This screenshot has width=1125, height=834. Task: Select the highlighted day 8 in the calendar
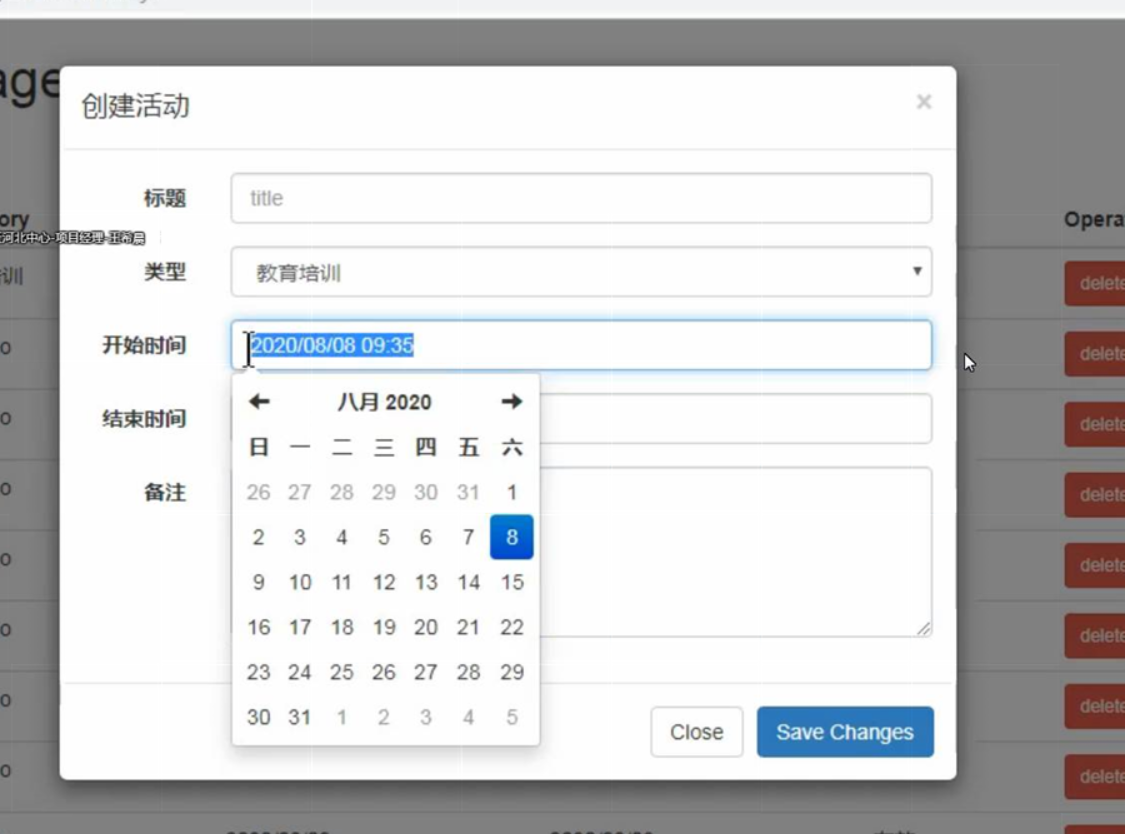click(x=512, y=537)
